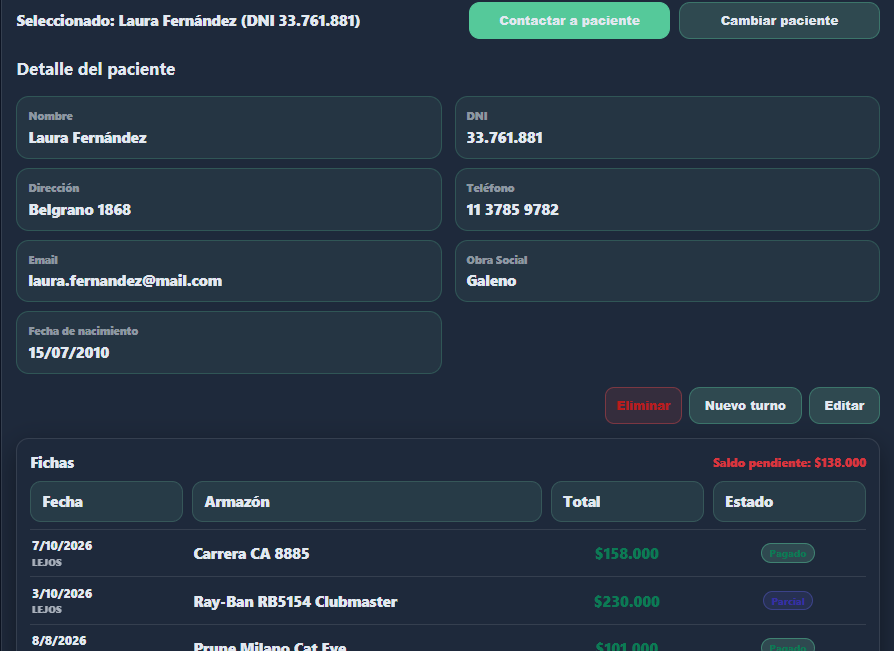This screenshot has width=894, height=651.
Task: Select the Nombre field Laura Fernández
Action: pyautogui.click(x=229, y=128)
